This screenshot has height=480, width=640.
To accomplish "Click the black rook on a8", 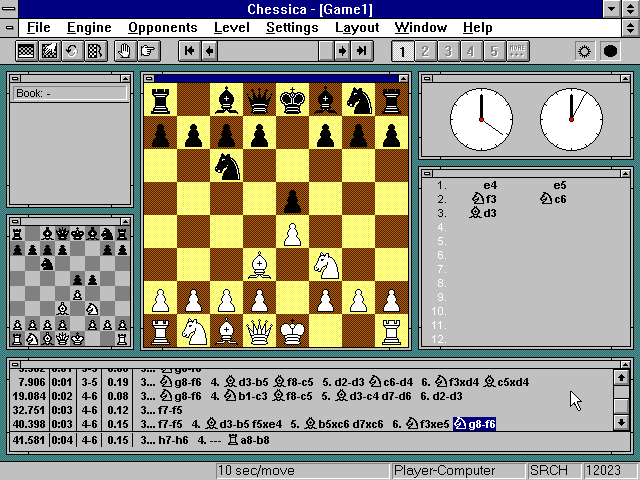I will click(160, 100).
